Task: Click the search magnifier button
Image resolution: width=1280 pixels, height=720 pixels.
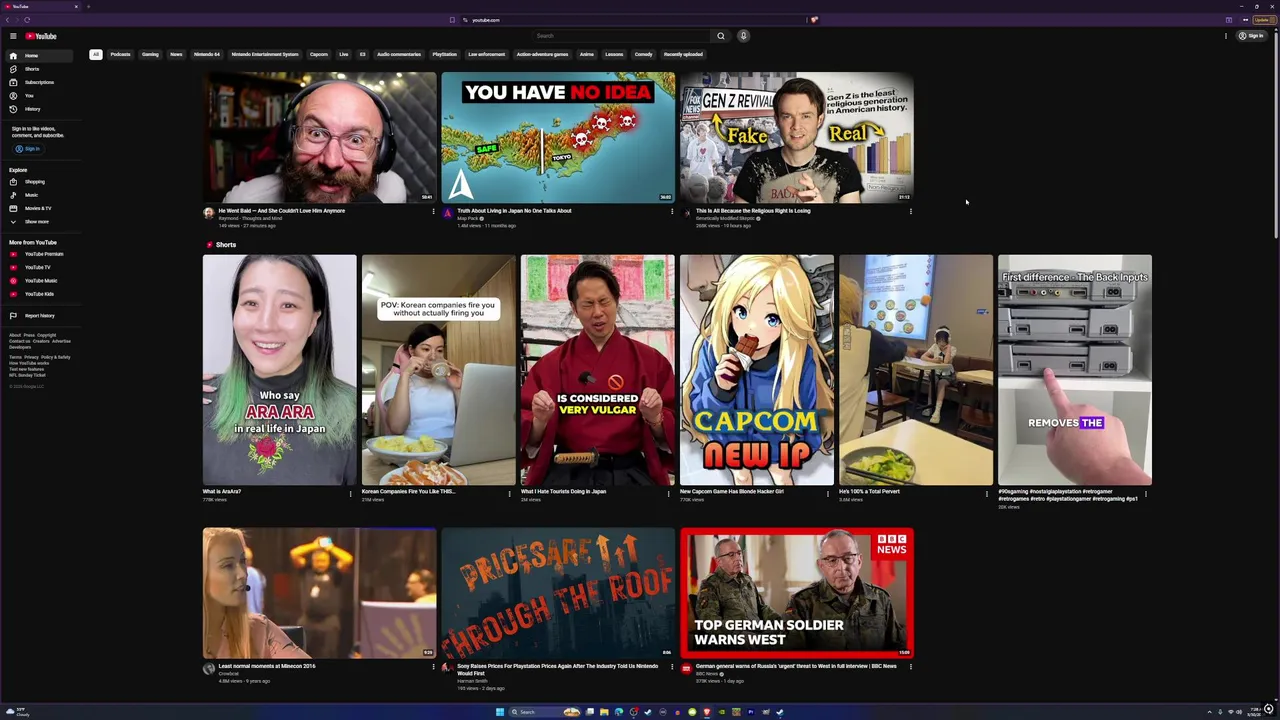Action: (720, 36)
